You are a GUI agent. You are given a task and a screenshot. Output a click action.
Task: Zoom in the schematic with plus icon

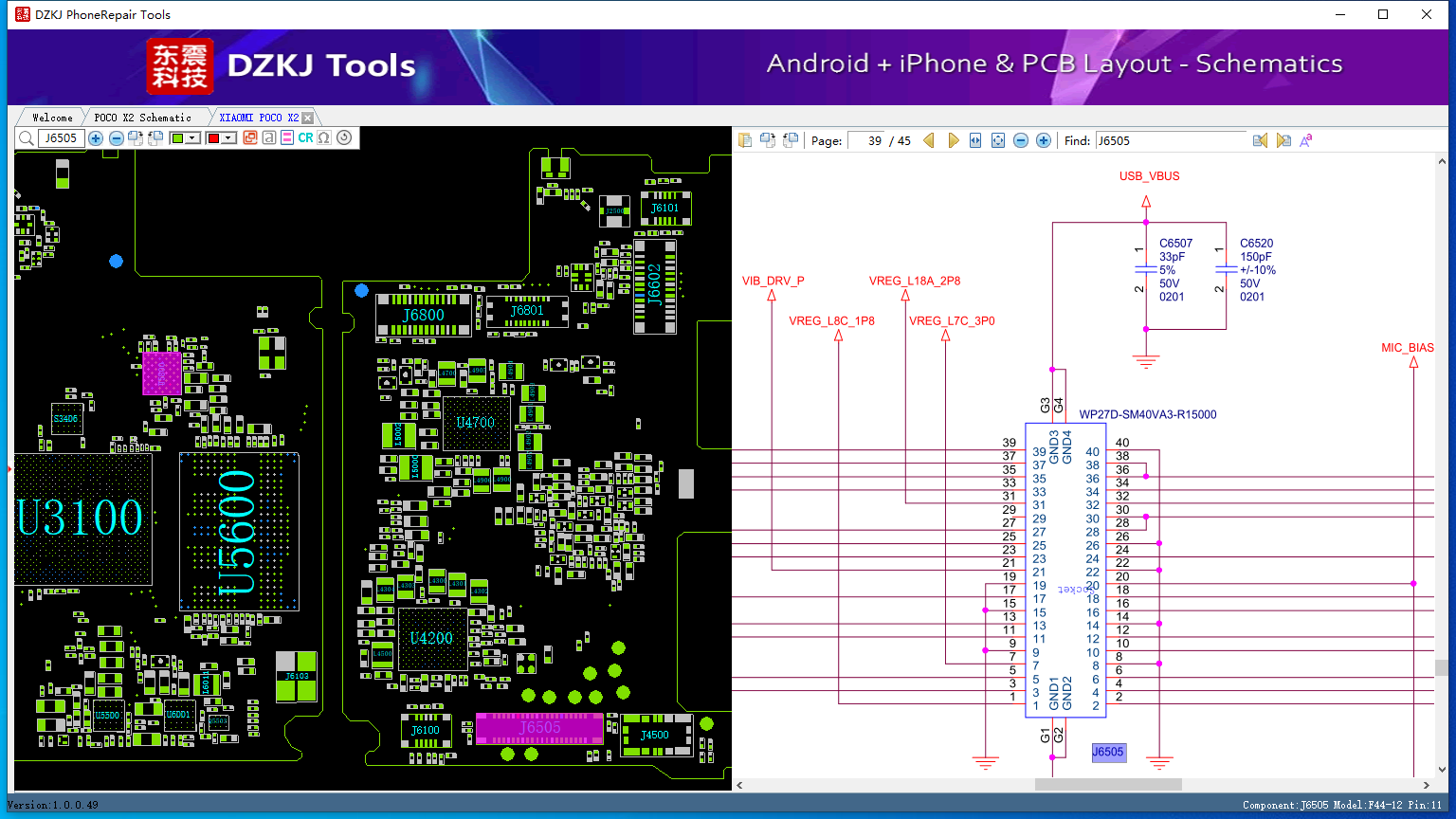[x=1044, y=140]
